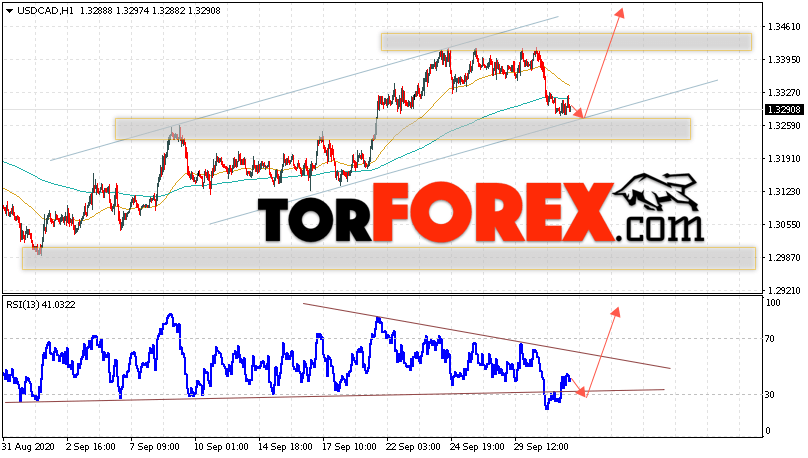808x458 pixels.
Task: Select the time axis label 7 Sep 09:00
Action: tap(155, 447)
